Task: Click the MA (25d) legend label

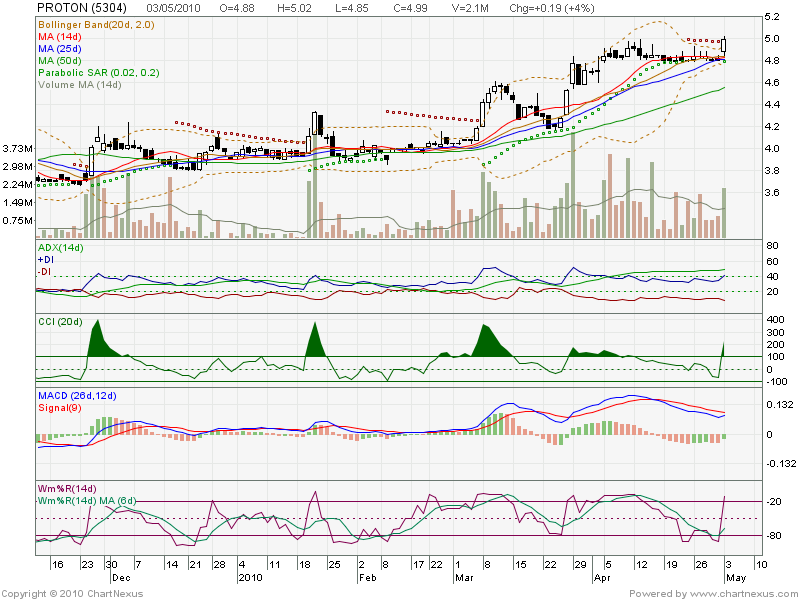Action: (x=60, y=48)
